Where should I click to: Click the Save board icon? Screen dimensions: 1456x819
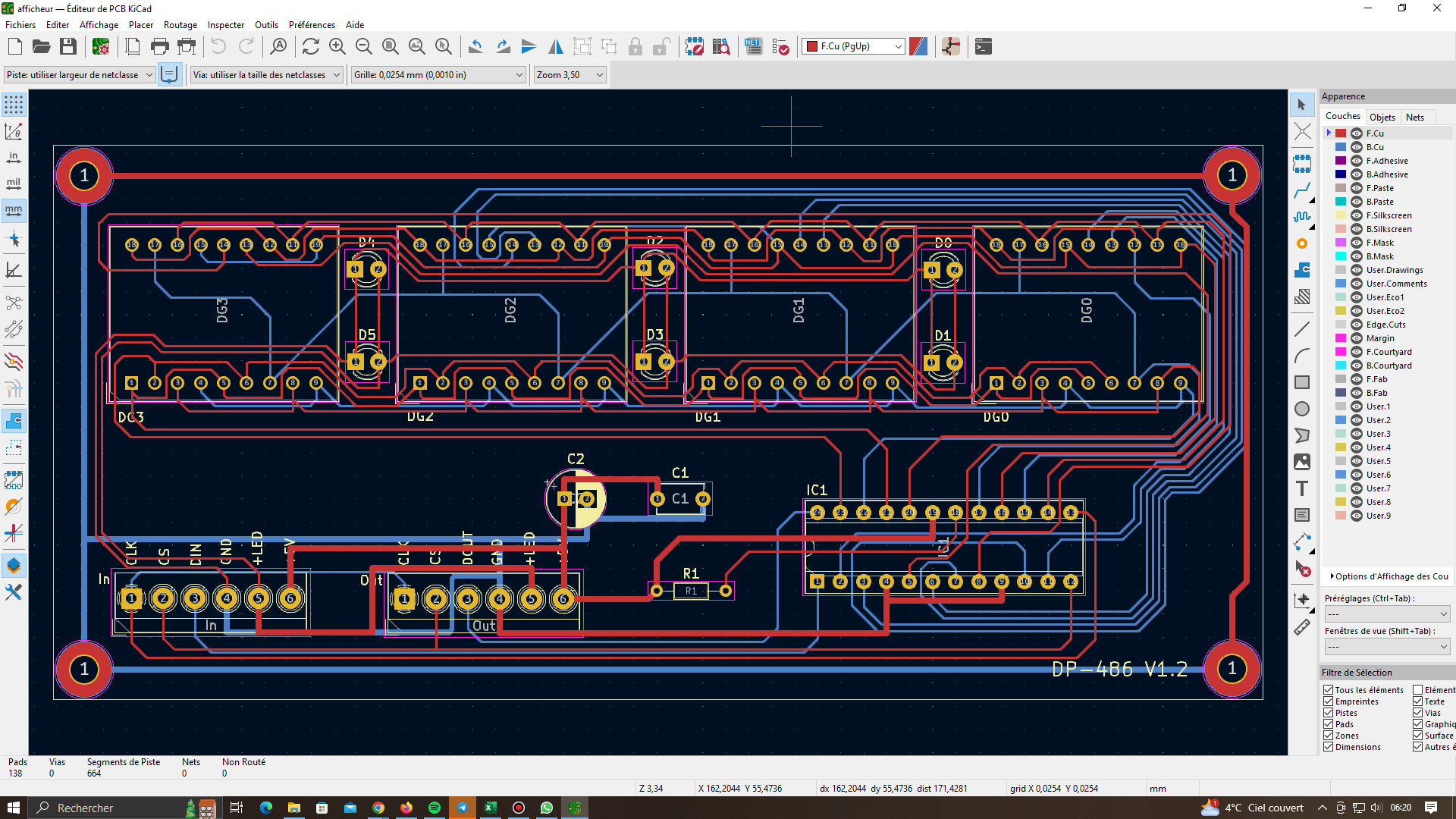pyautogui.click(x=68, y=47)
